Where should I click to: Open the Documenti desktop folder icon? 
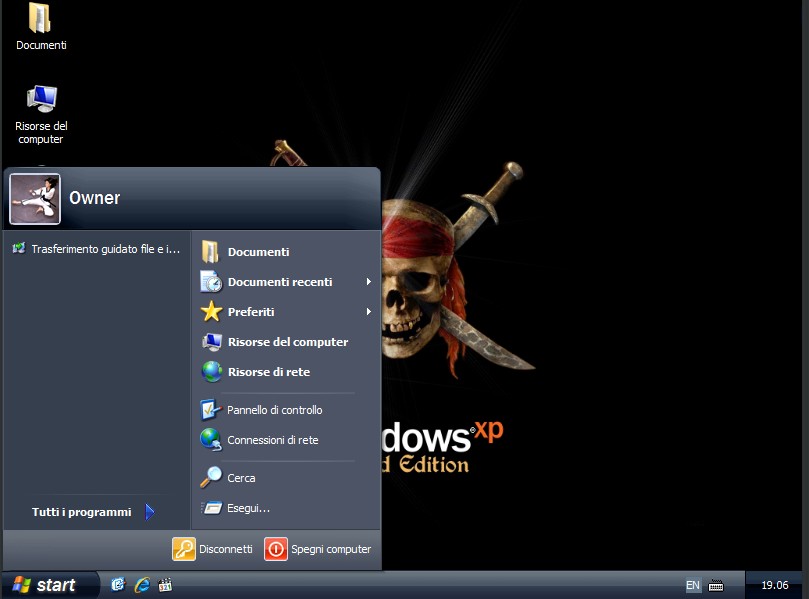point(41,27)
